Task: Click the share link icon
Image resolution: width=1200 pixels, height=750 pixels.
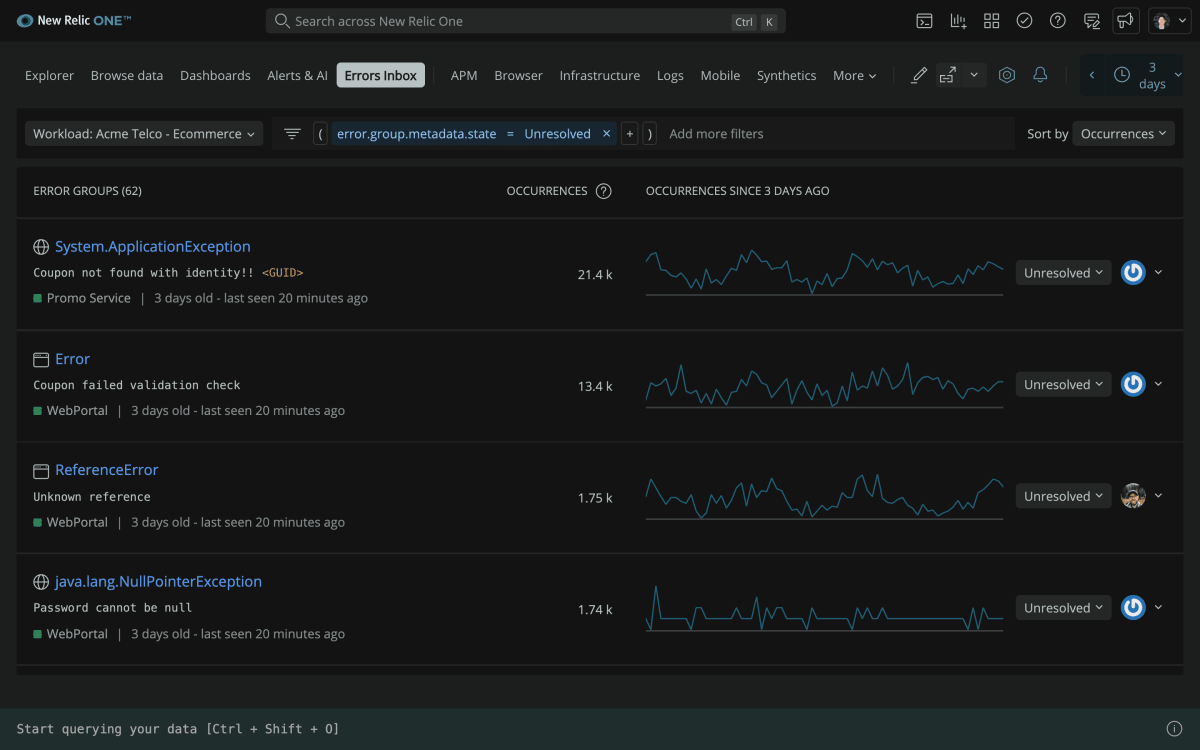Action: [x=947, y=75]
